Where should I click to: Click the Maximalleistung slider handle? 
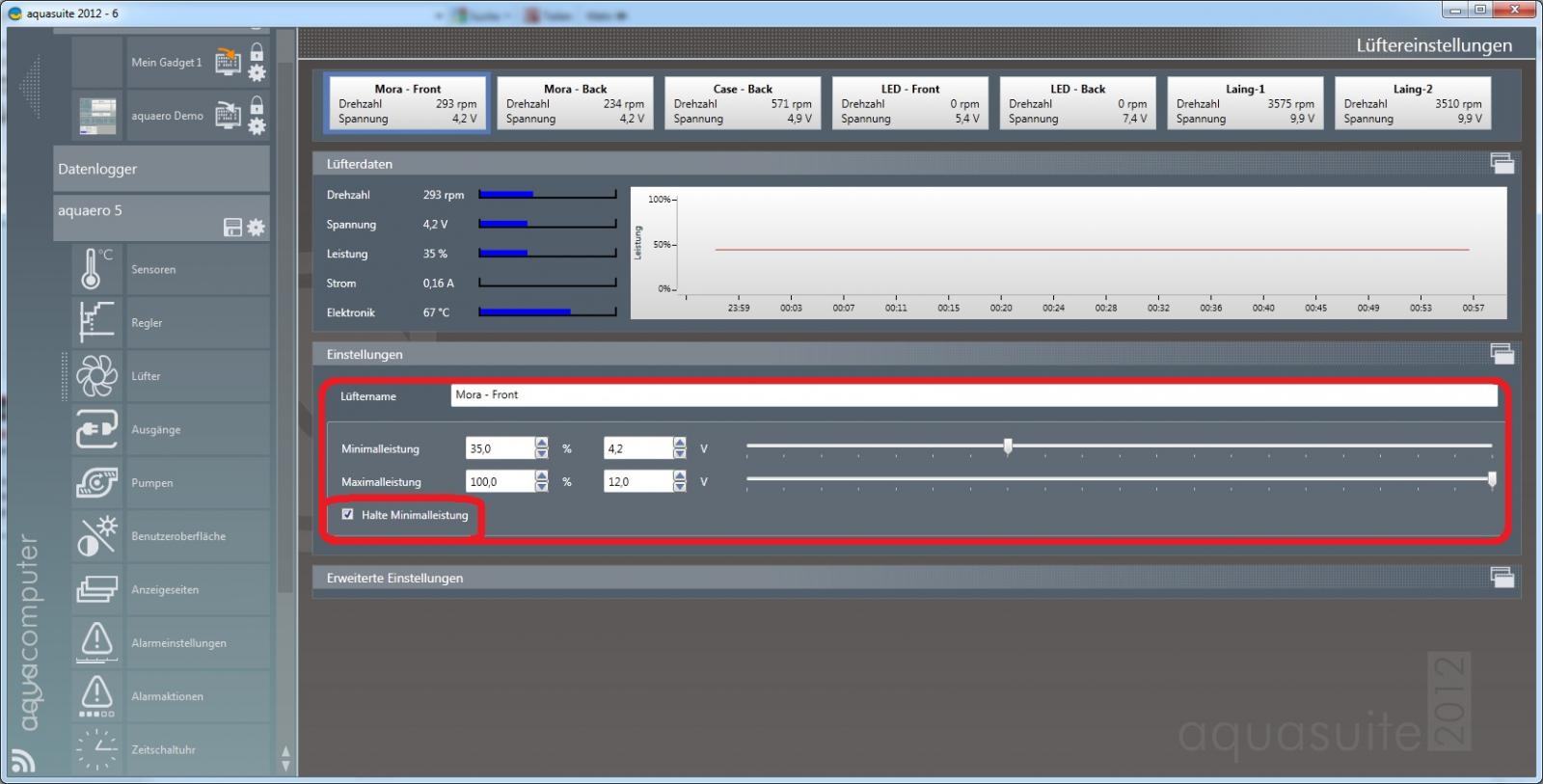tap(1492, 479)
